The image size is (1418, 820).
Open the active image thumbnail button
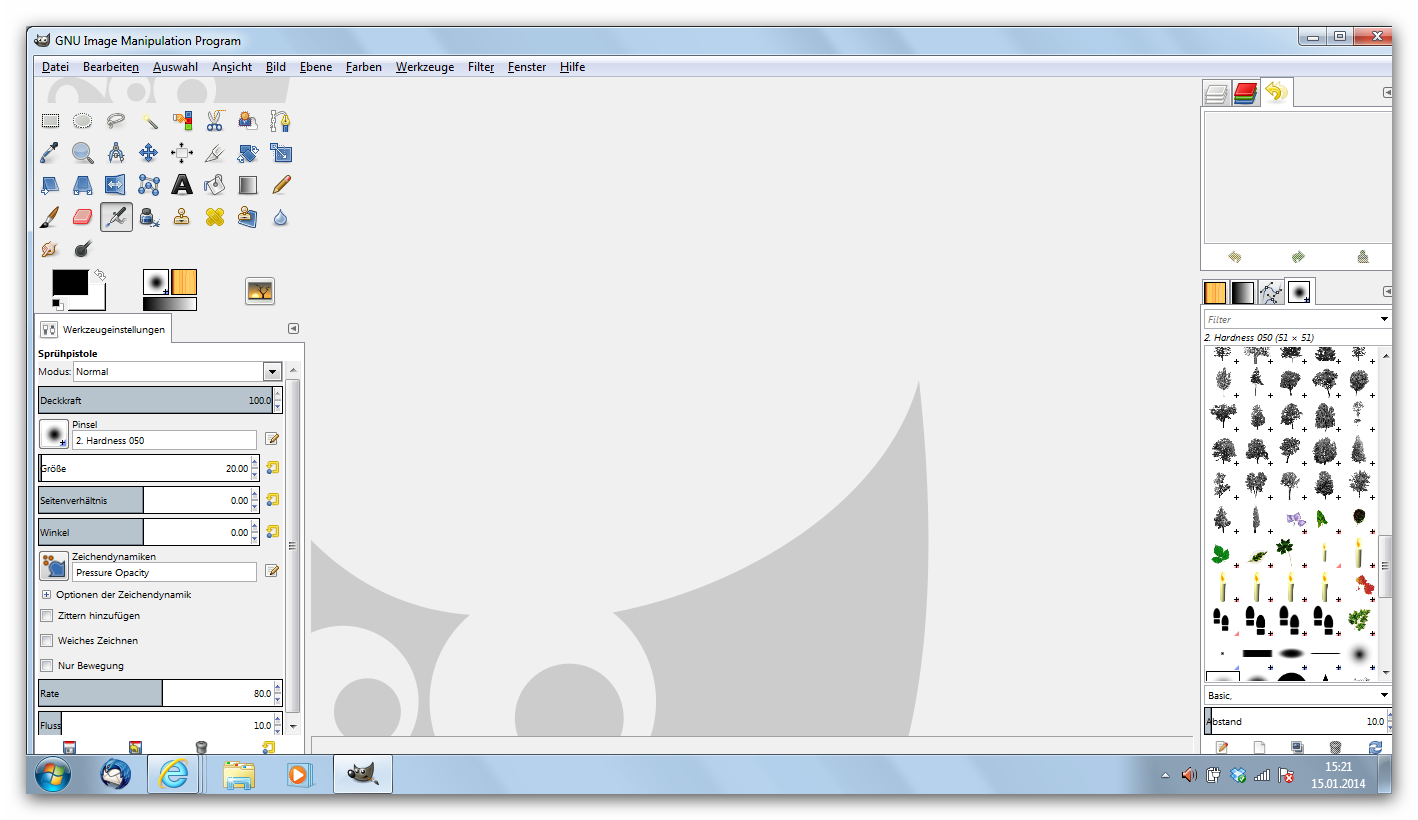click(260, 291)
